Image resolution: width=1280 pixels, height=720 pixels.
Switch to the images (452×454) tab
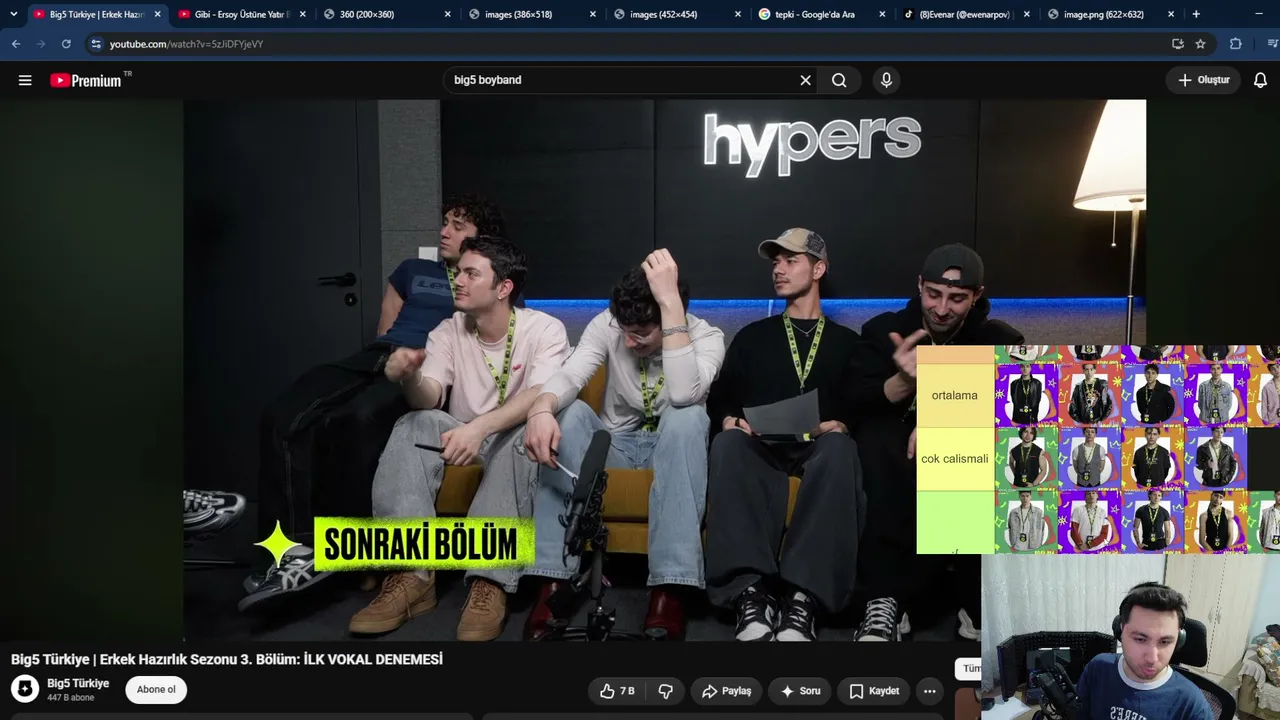[677, 14]
